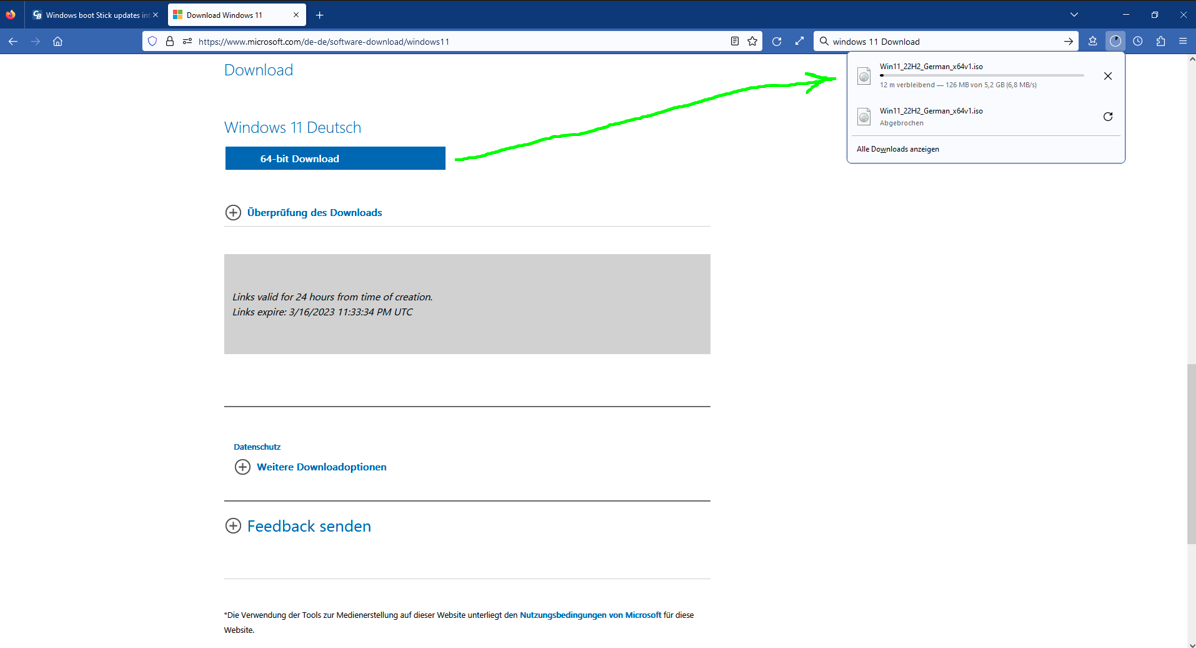Image resolution: width=1196 pixels, height=648 pixels.
Task: Click the Abgebrochen status text
Action: coord(902,123)
